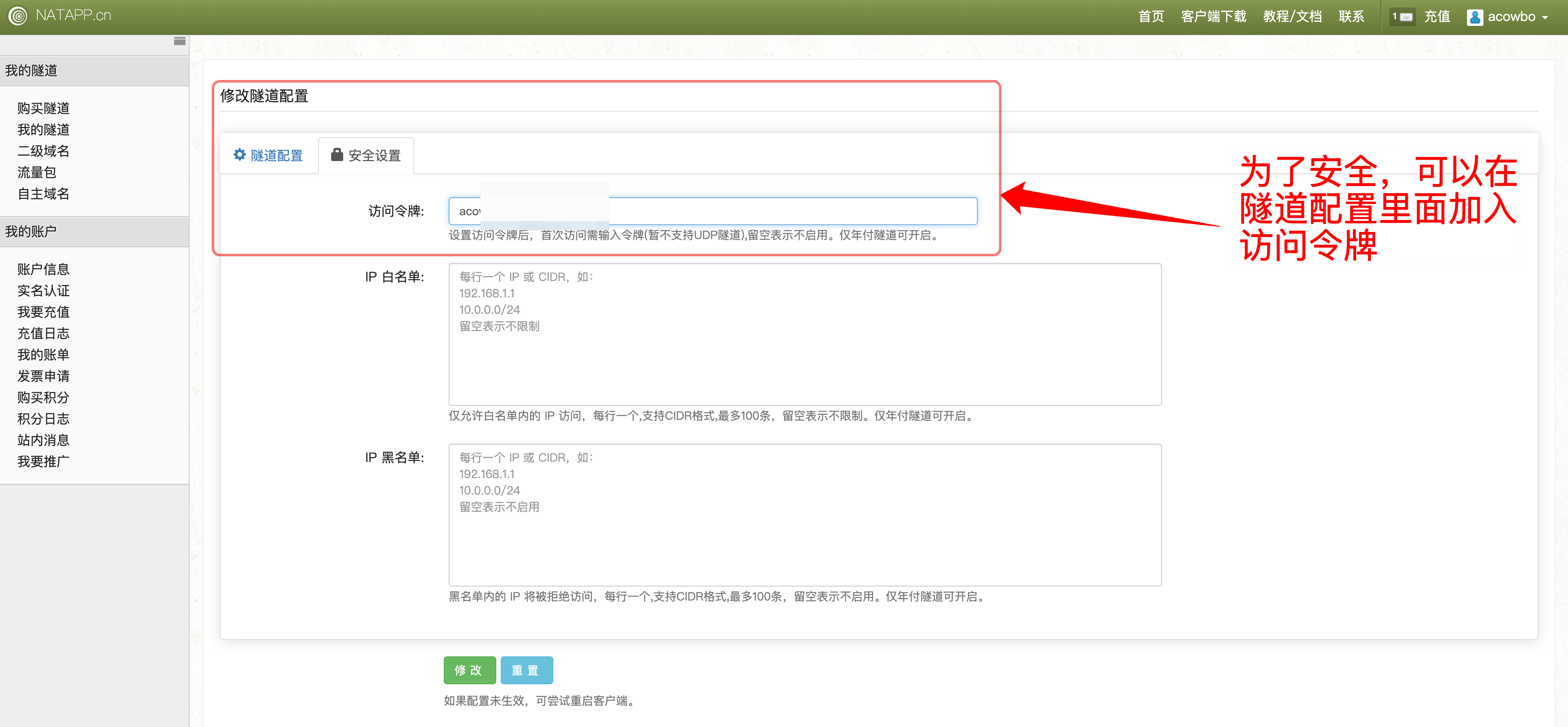Open 客户端下载 in the top navigation

point(1213,17)
